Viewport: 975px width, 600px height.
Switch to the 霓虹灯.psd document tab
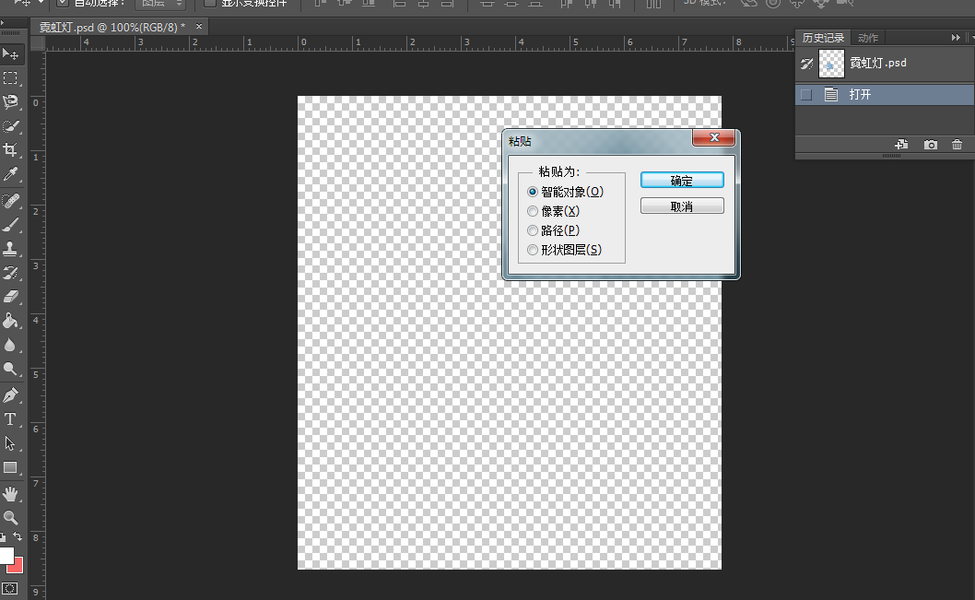112,27
